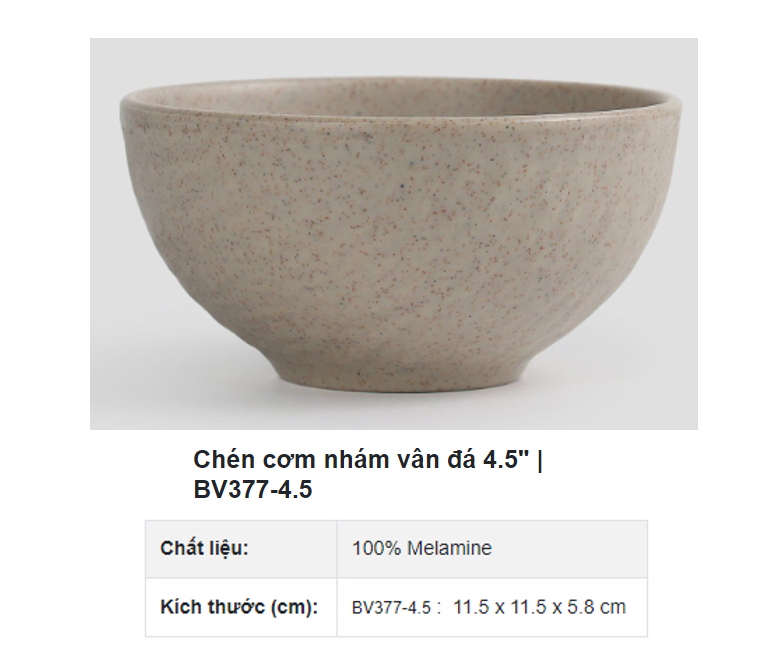The height and width of the screenshot is (667, 776).
Task: Click the Chất liệu: label cell
Action: [x=241, y=549]
